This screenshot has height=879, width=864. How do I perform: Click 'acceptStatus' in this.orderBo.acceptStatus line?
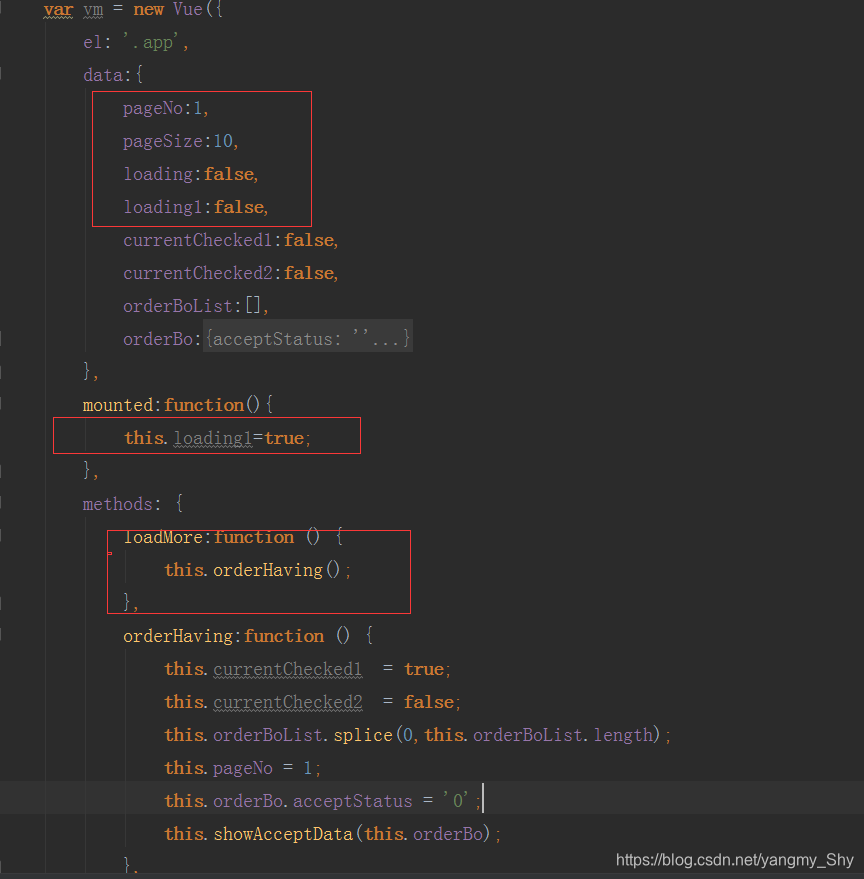click(352, 801)
